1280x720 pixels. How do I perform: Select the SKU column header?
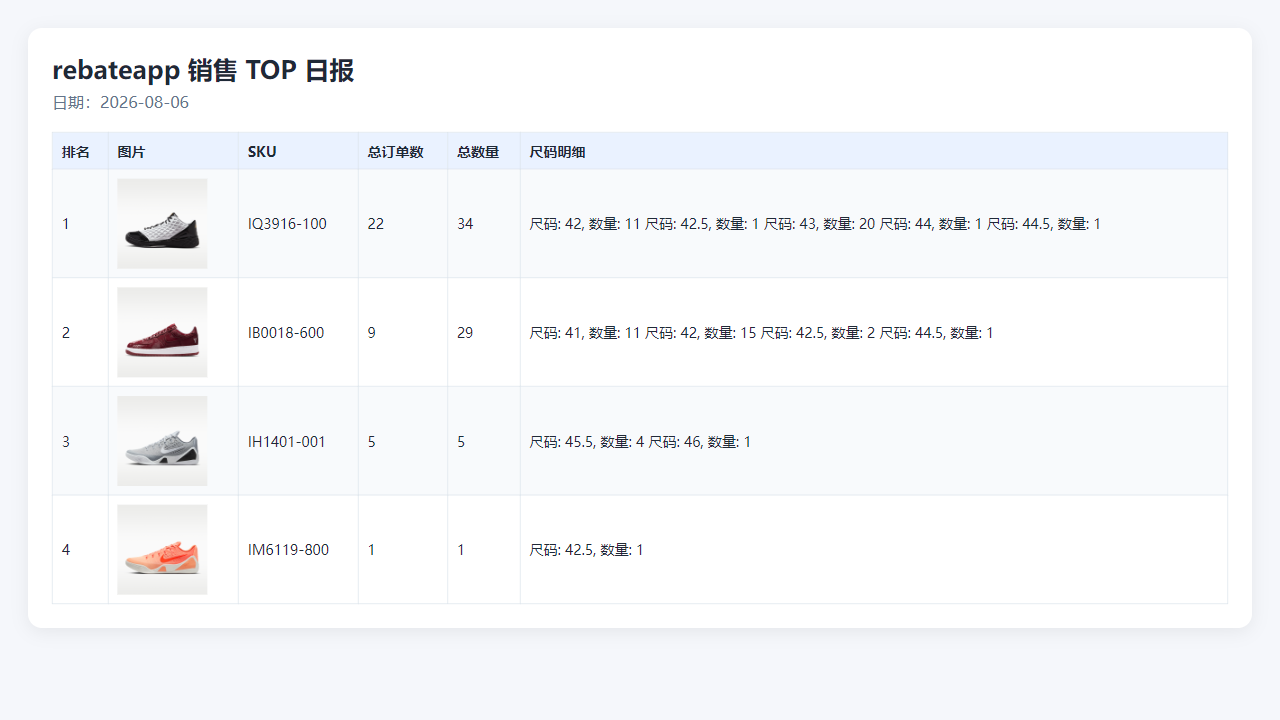pyautogui.click(x=262, y=152)
